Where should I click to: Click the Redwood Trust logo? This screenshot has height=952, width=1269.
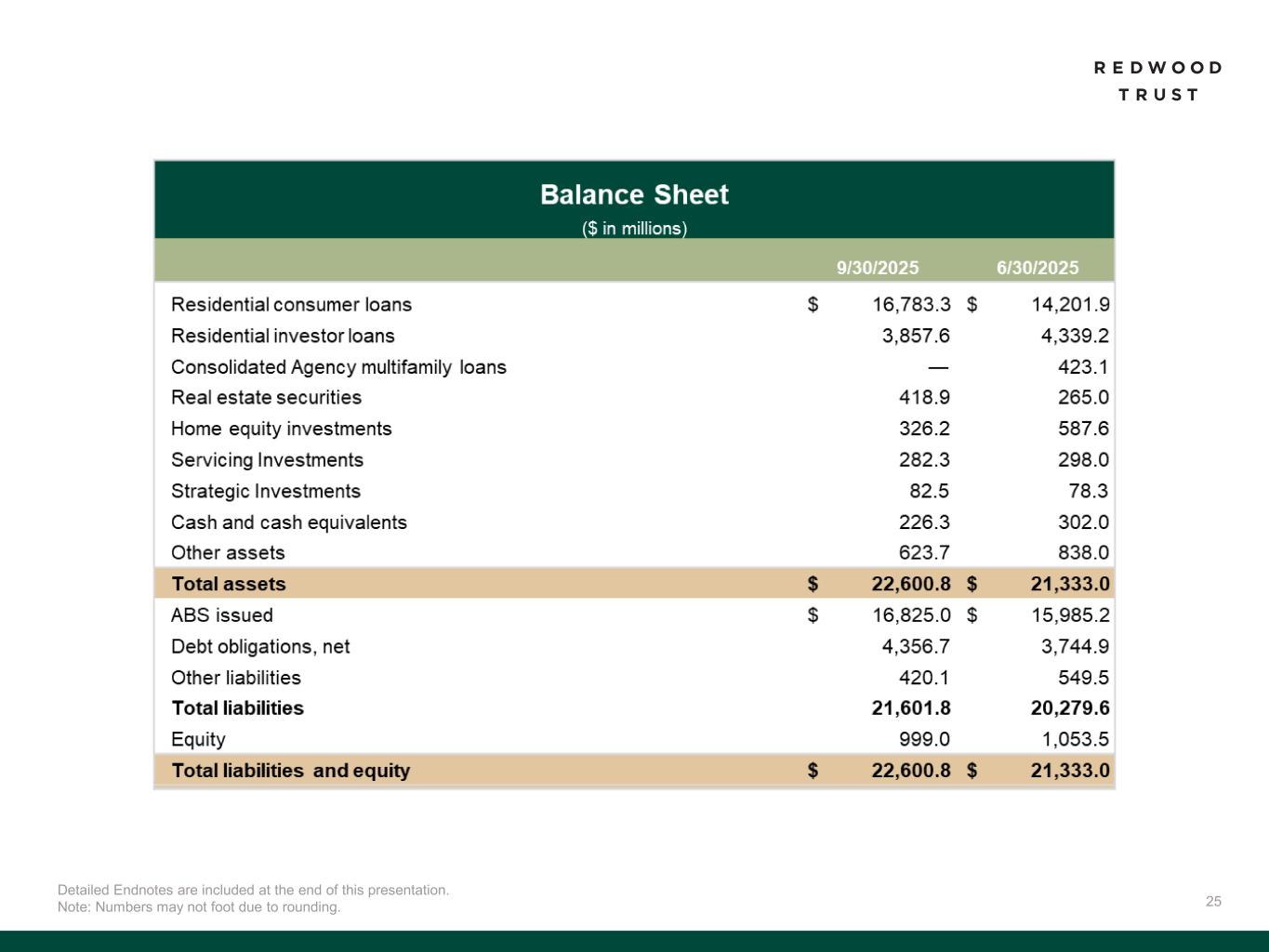click(x=1158, y=81)
